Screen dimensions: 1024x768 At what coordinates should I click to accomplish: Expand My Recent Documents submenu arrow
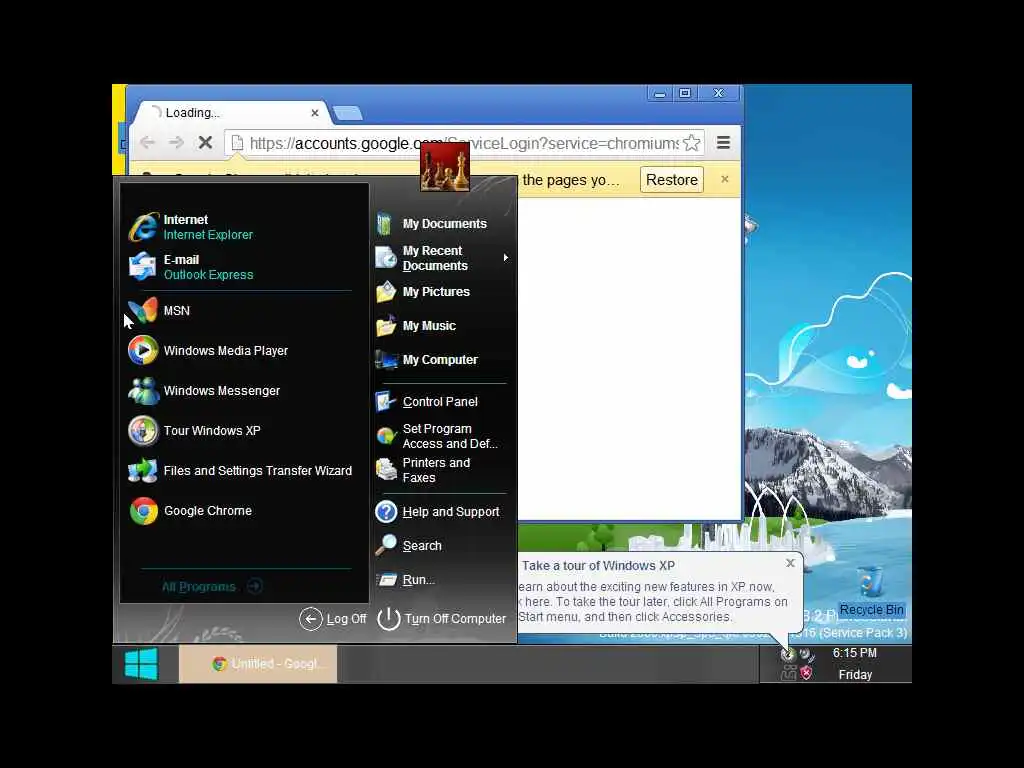(x=505, y=258)
